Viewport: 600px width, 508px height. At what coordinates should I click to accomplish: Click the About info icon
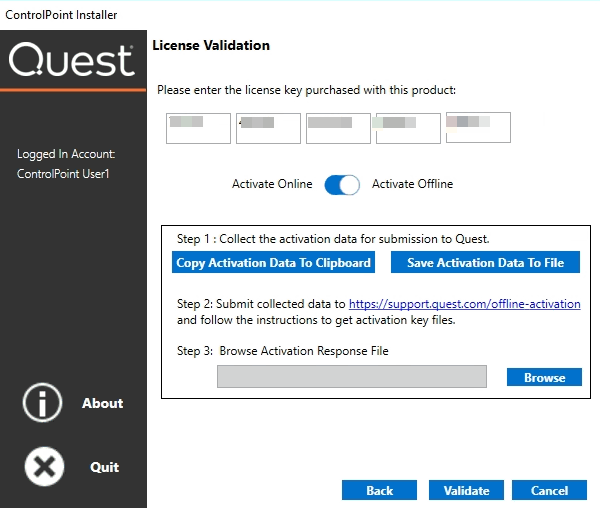tap(43, 403)
